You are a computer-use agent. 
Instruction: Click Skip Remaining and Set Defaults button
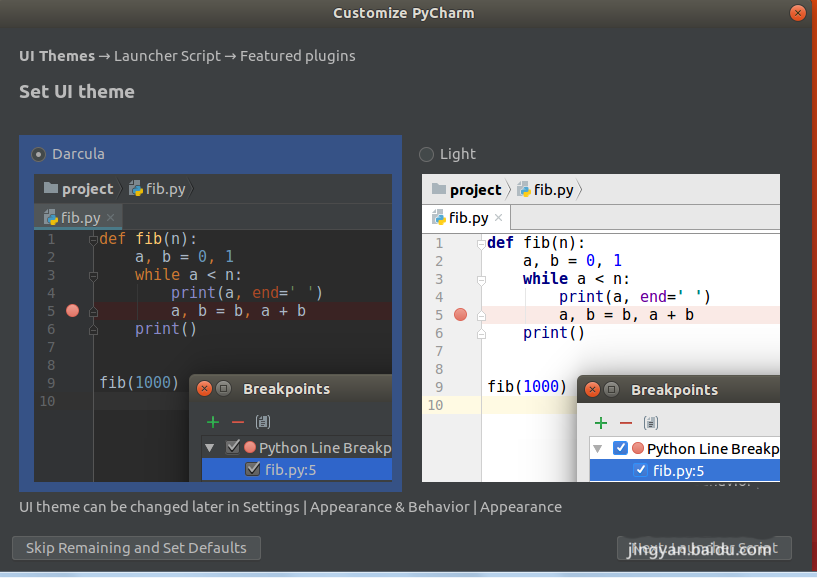point(136,548)
